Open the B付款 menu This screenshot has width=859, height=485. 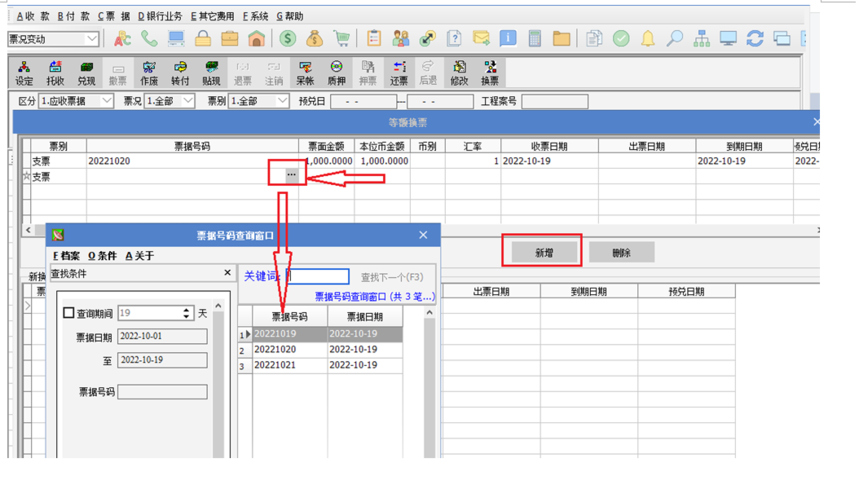click(73, 16)
